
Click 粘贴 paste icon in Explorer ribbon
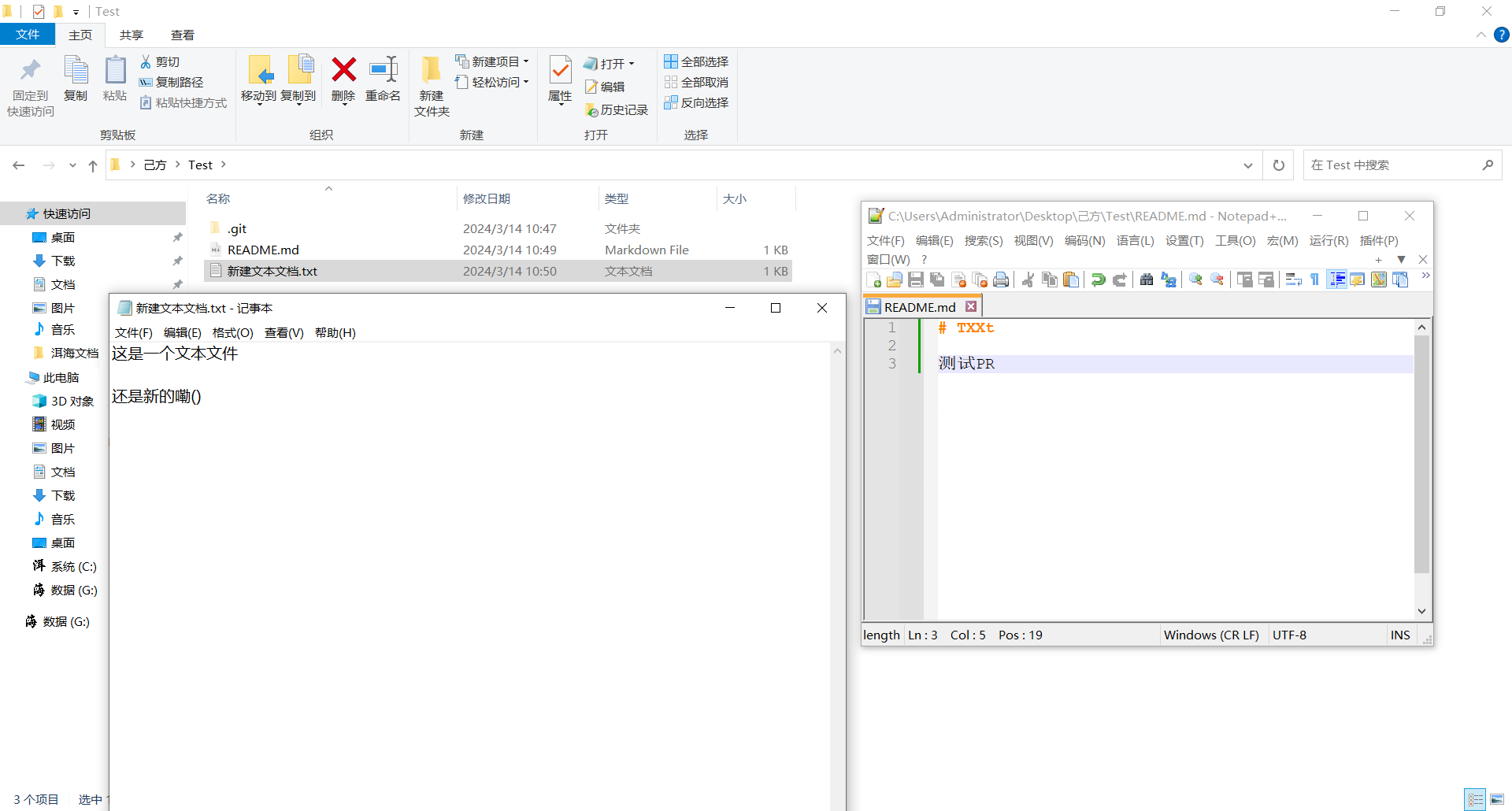coord(115,70)
